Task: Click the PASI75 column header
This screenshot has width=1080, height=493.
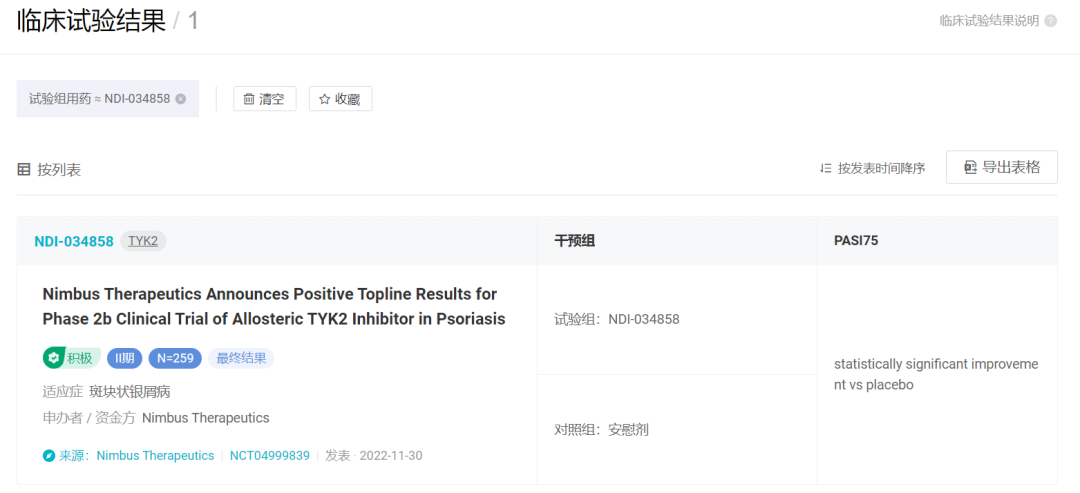Action: click(856, 241)
